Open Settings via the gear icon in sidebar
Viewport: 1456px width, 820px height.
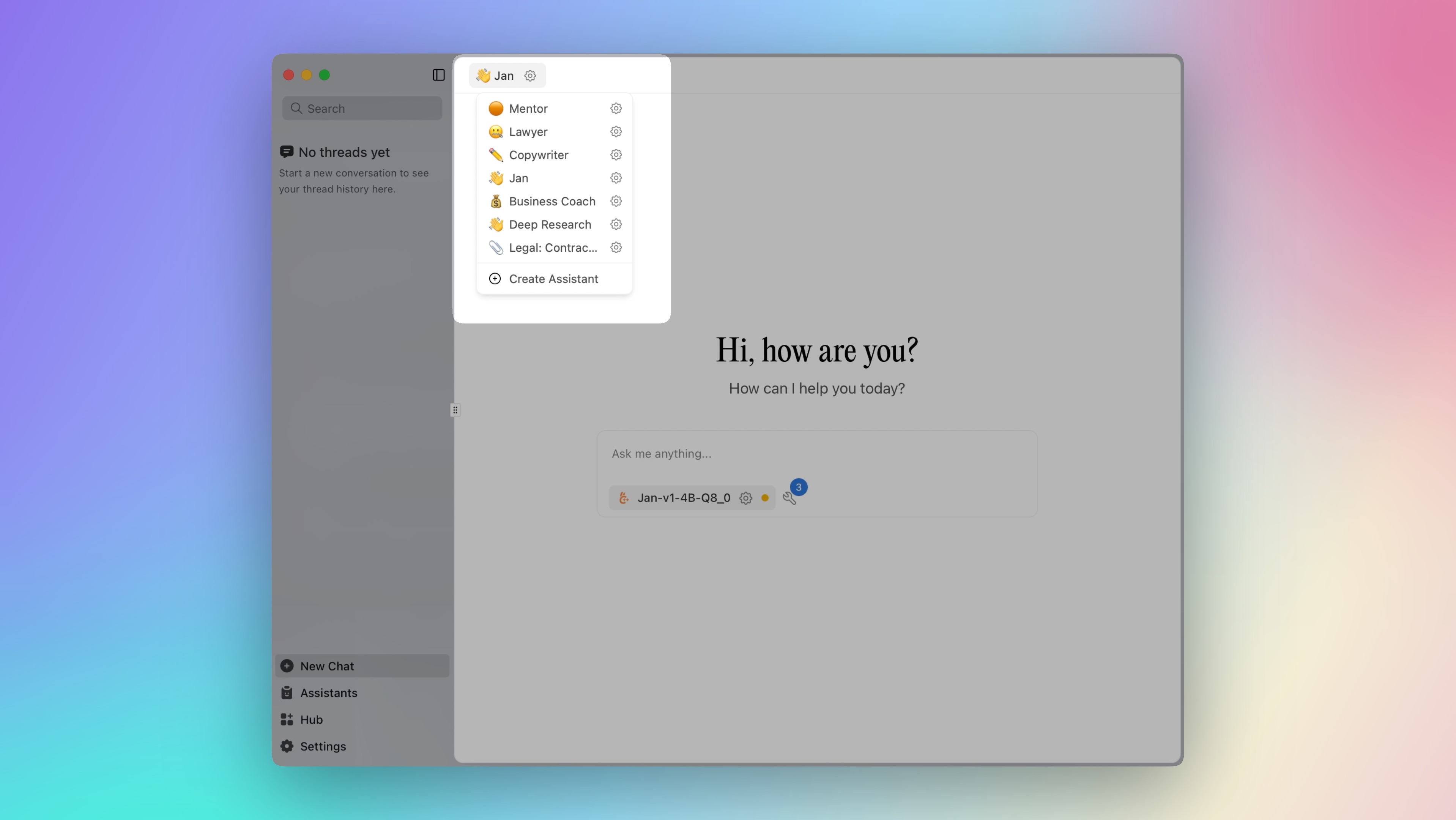tap(287, 746)
